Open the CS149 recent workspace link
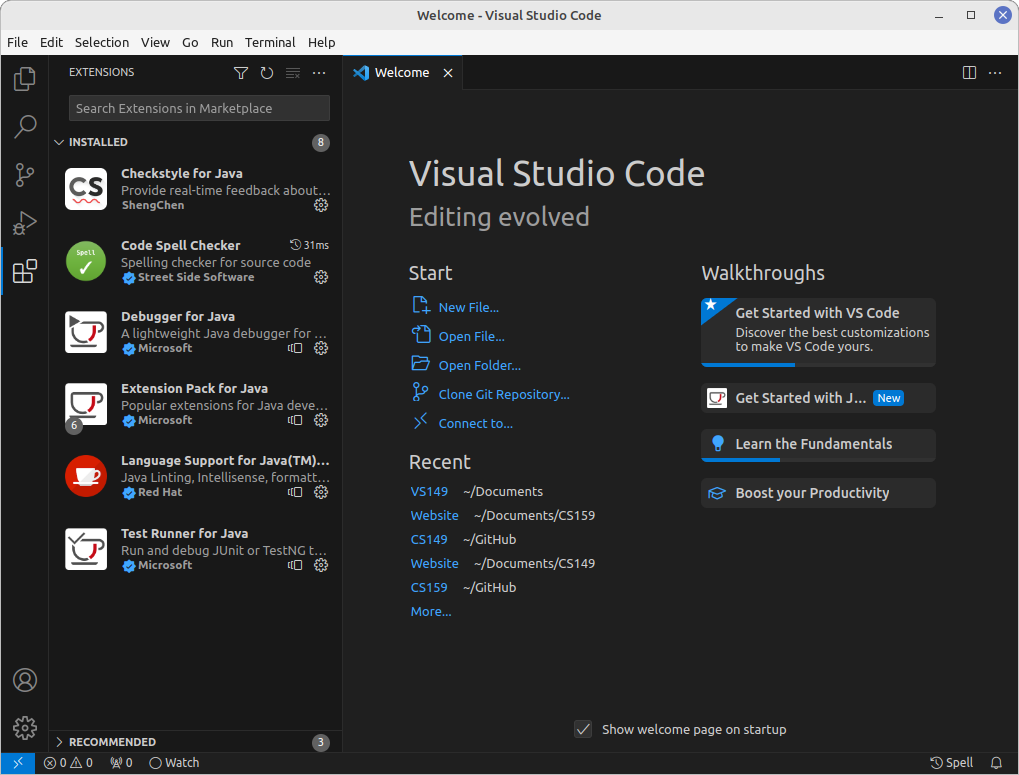Image resolution: width=1019 pixels, height=775 pixels. click(x=428, y=539)
